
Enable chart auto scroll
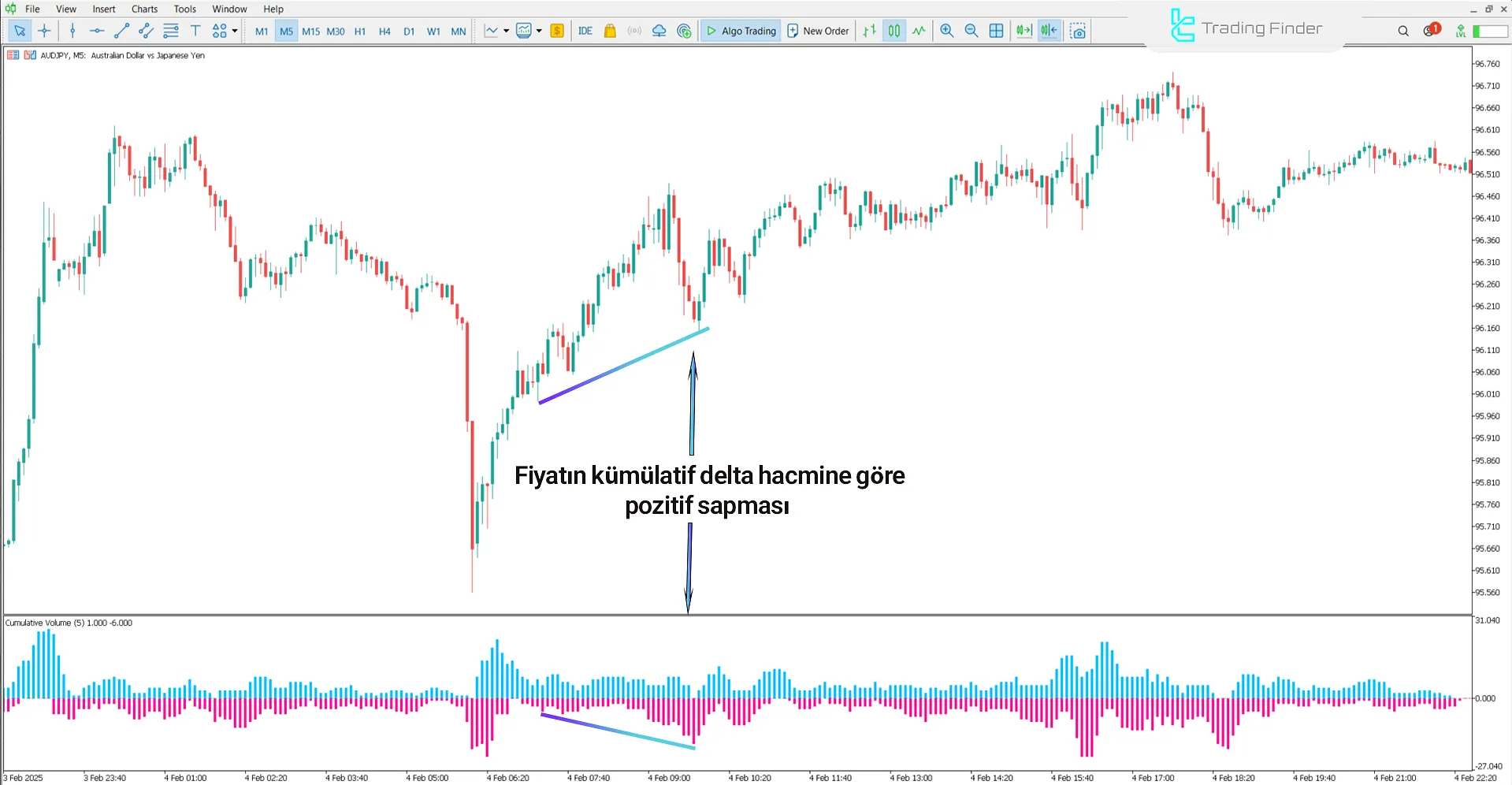coord(1023,31)
